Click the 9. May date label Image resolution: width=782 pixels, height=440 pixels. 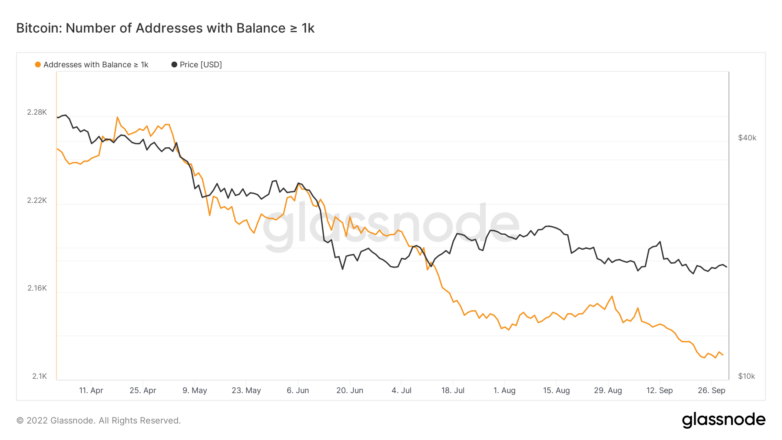(195, 390)
